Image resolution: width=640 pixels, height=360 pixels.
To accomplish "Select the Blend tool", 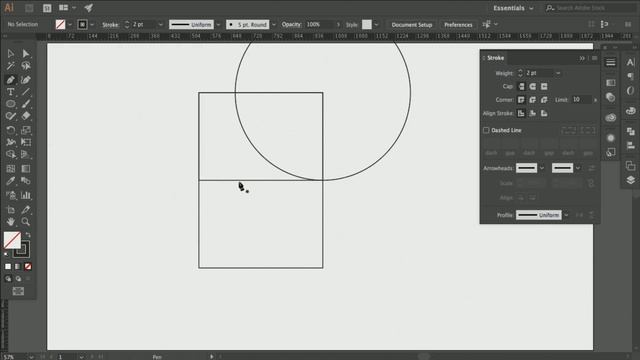I will (26, 181).
